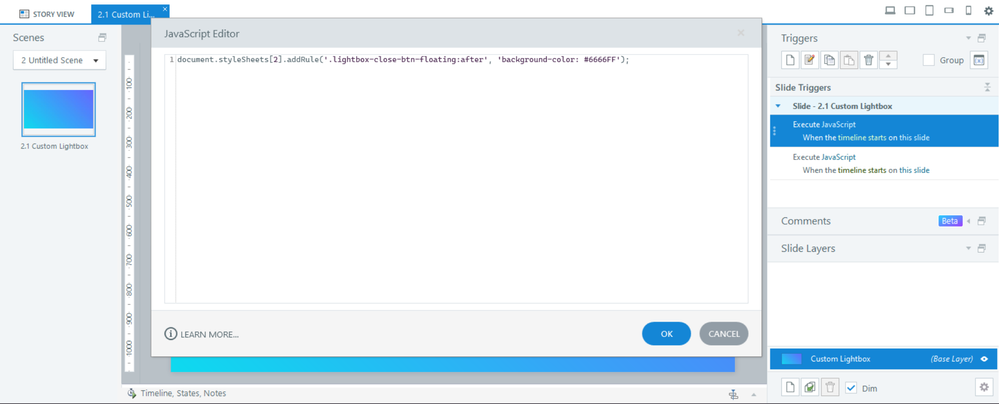Click the Custom Lightbox layer color thumbnail
The image size is (999, 404).
[x=791, y=359]
